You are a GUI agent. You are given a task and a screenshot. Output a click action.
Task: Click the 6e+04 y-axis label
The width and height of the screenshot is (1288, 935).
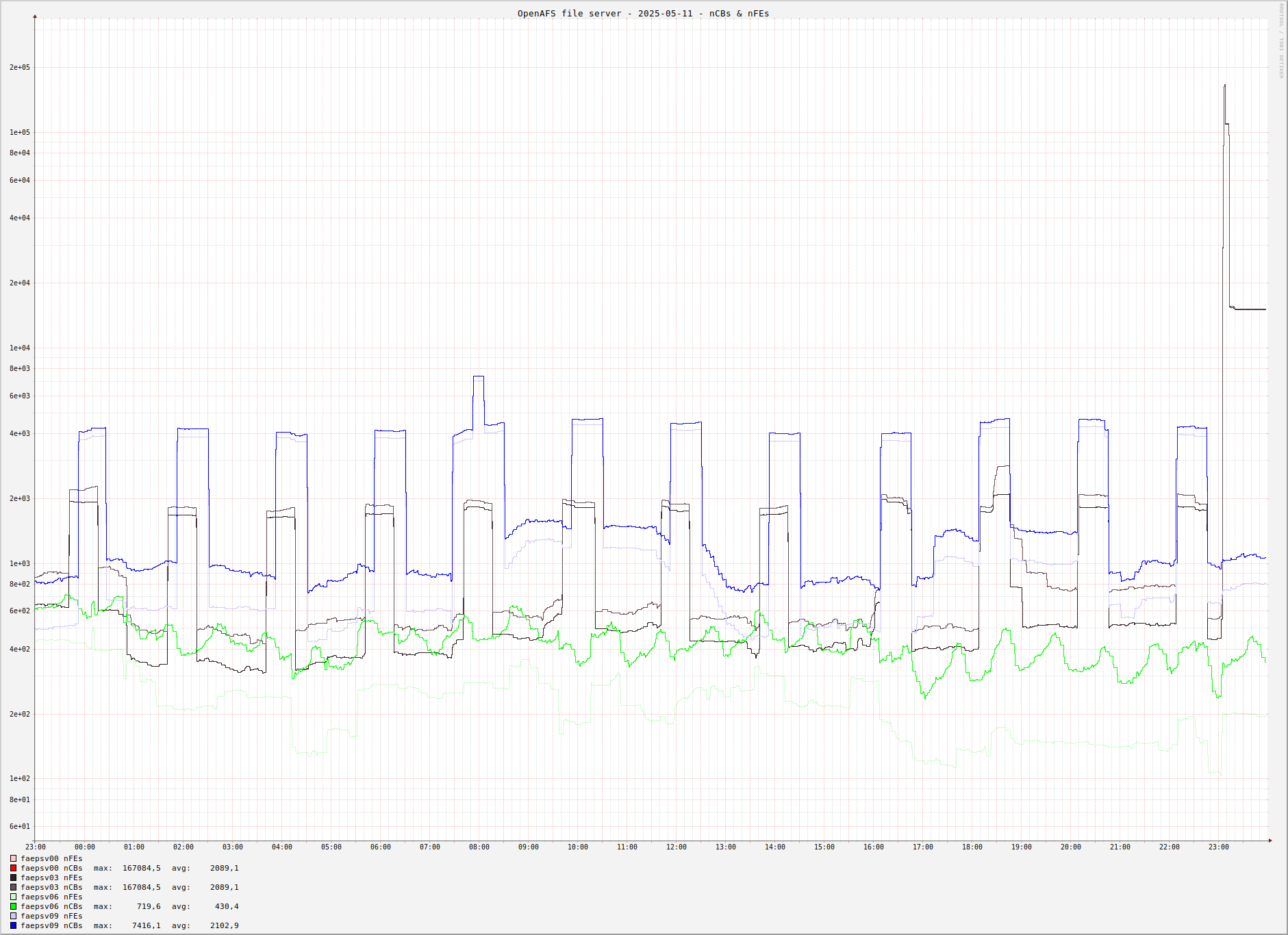20,181
